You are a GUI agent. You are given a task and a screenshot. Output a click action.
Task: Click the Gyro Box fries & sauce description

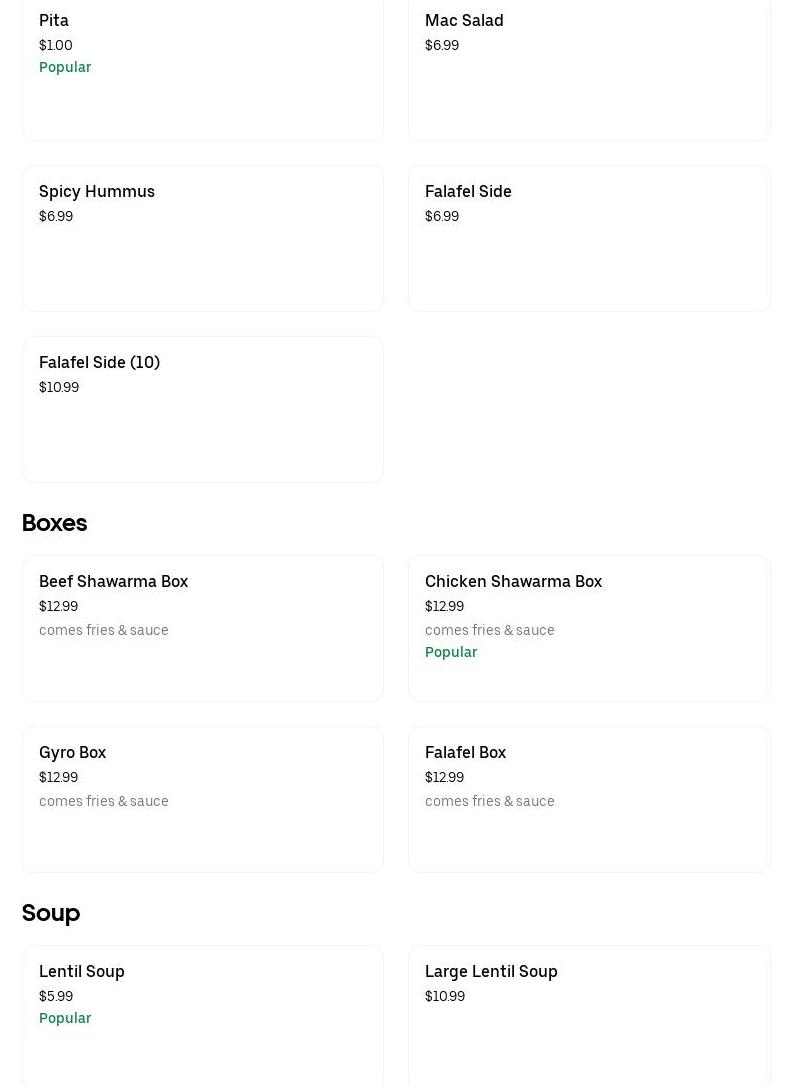104,802
